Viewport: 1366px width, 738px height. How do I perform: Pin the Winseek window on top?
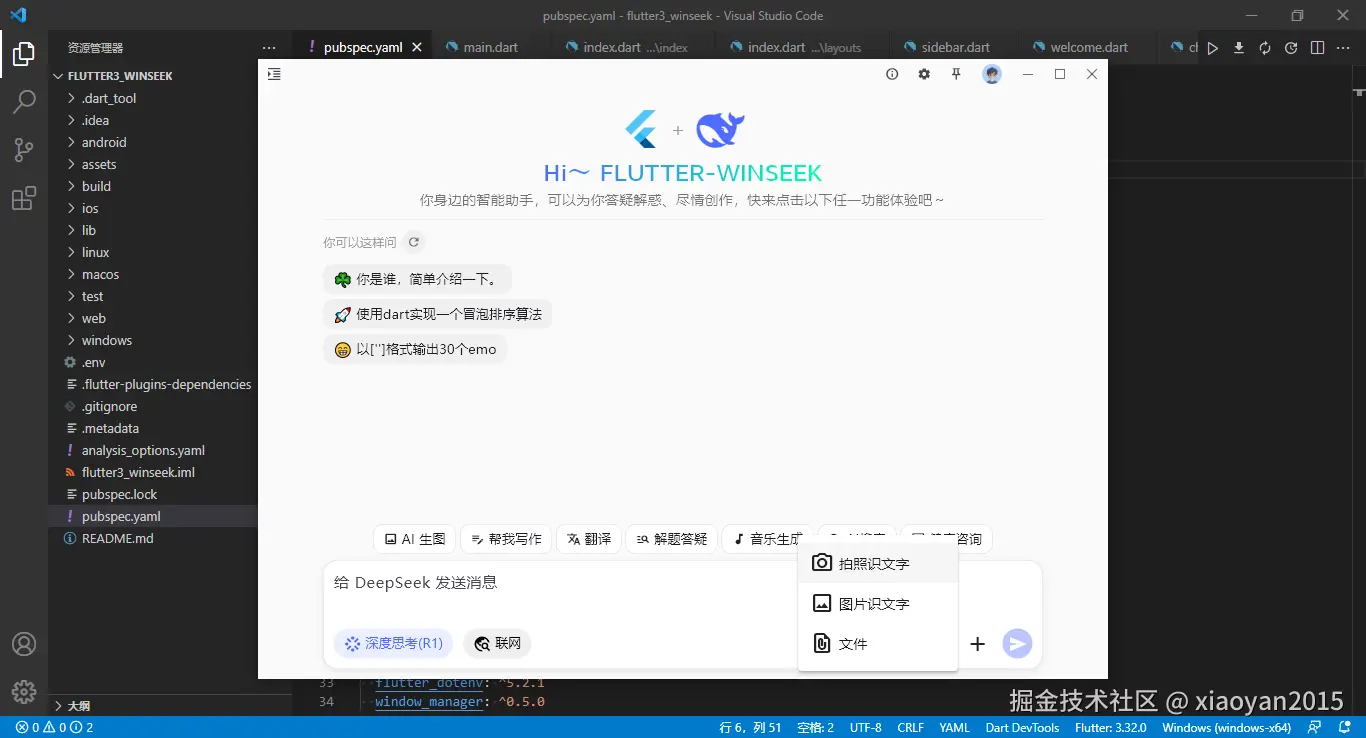pyautogui.click(x=956, y=74)
